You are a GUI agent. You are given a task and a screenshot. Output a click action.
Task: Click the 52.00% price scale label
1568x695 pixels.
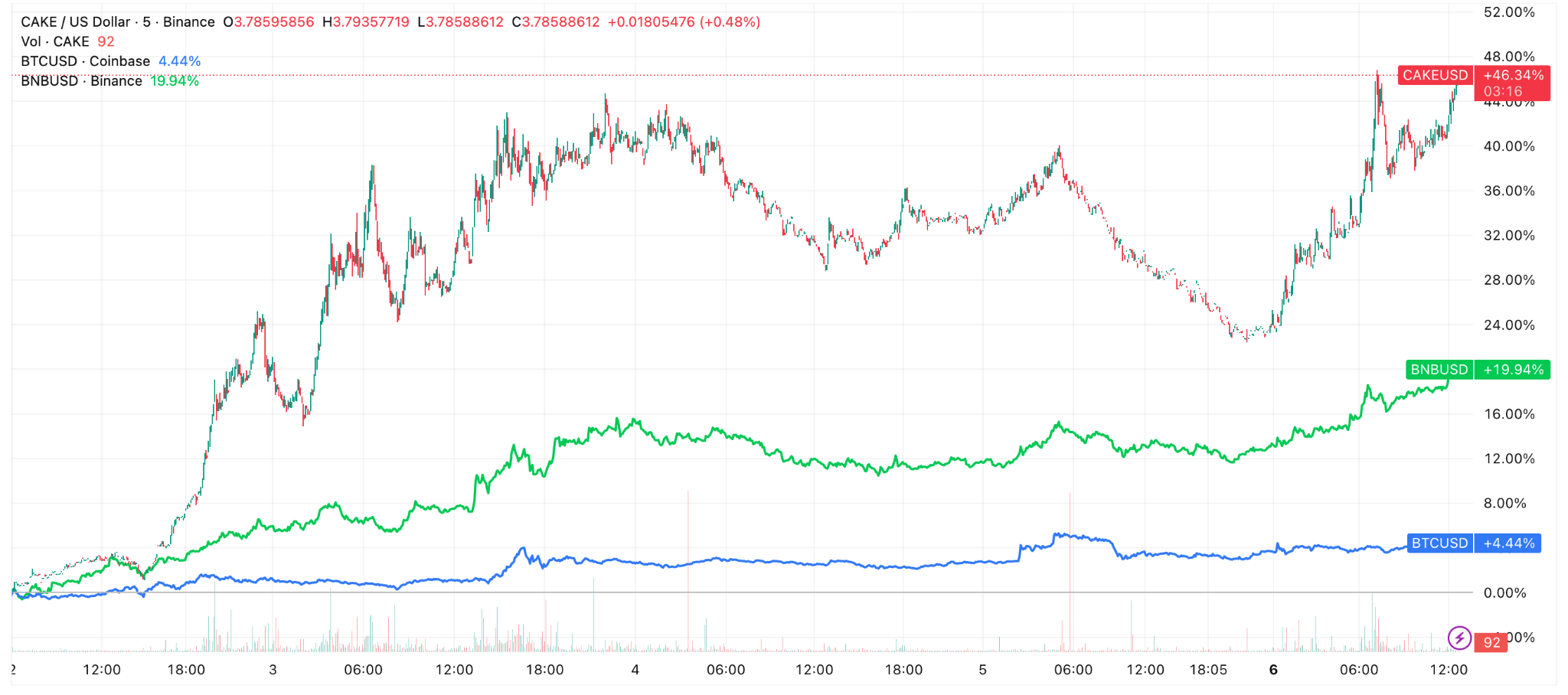coord(1509,12)
